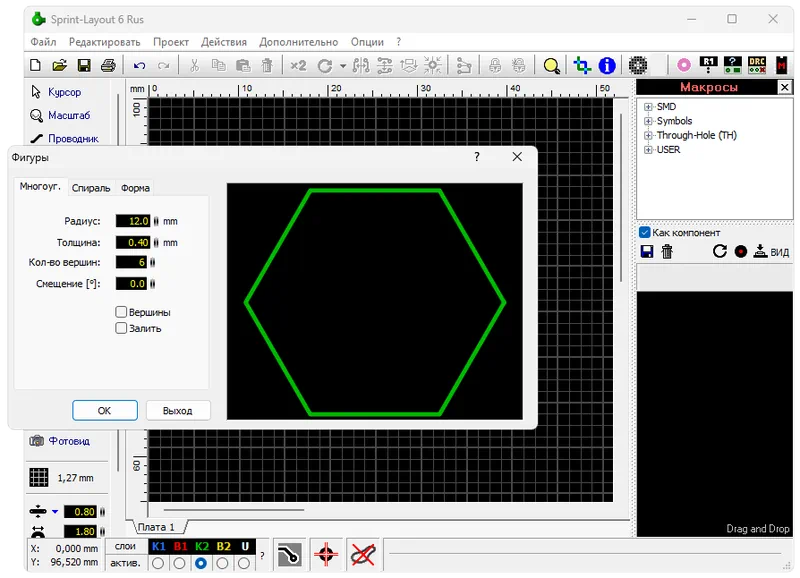The height and width of the screenshot is (578, 800).
Task: Expand the Symbols tree node
Action: pyautogui.click(x=648, y=121)
